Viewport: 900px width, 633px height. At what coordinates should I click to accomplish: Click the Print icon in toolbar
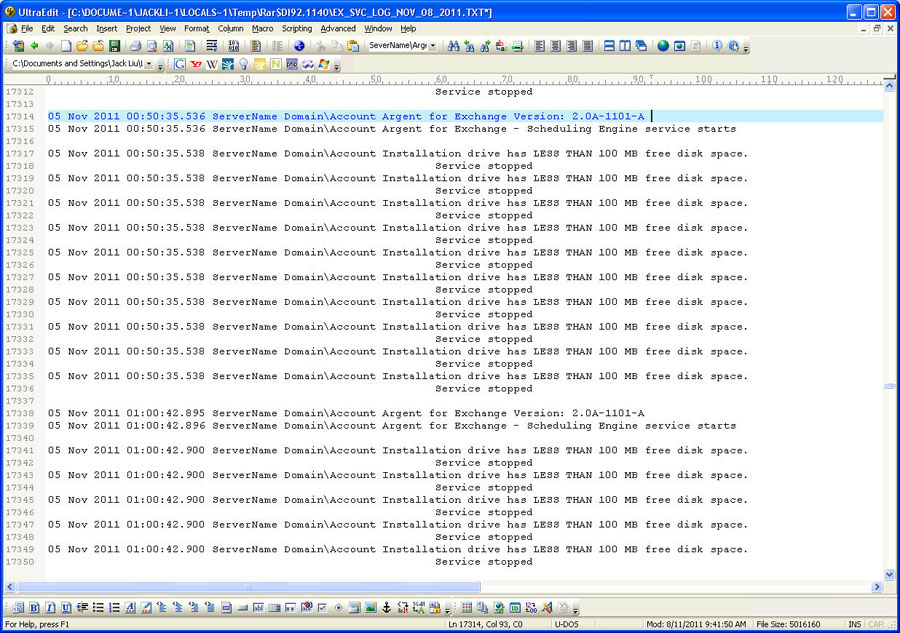(x=135, y=46)
